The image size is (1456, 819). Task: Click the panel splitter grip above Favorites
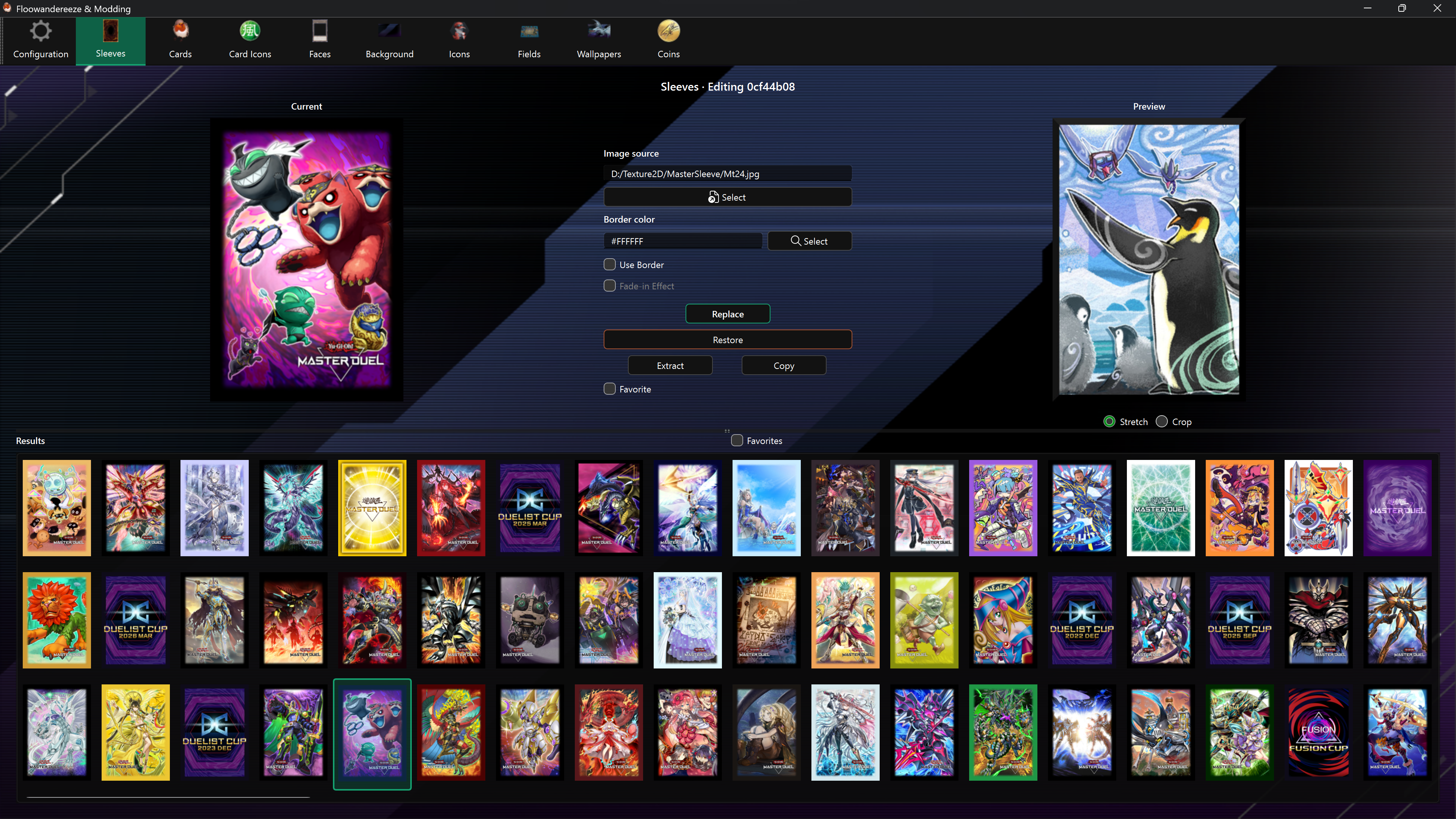tap(728, 431)
